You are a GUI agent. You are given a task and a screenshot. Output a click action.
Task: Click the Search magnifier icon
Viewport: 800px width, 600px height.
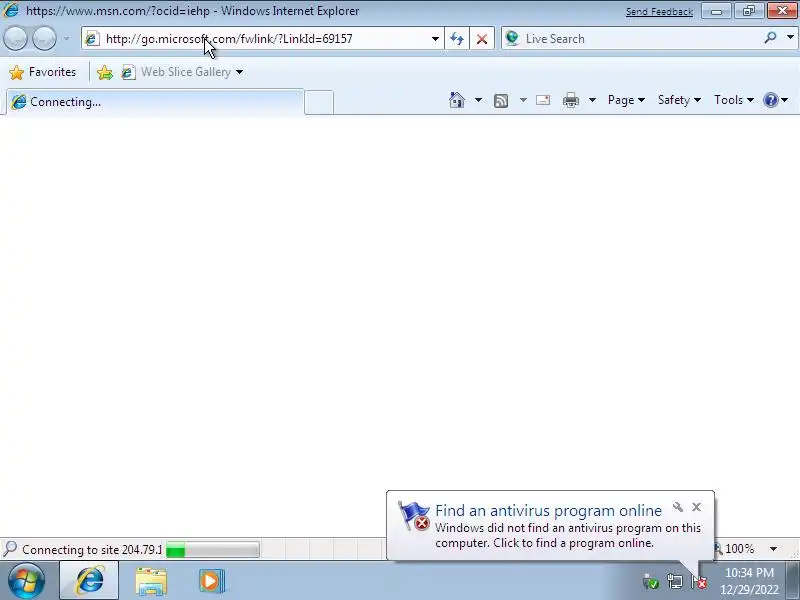coord(770,38)
